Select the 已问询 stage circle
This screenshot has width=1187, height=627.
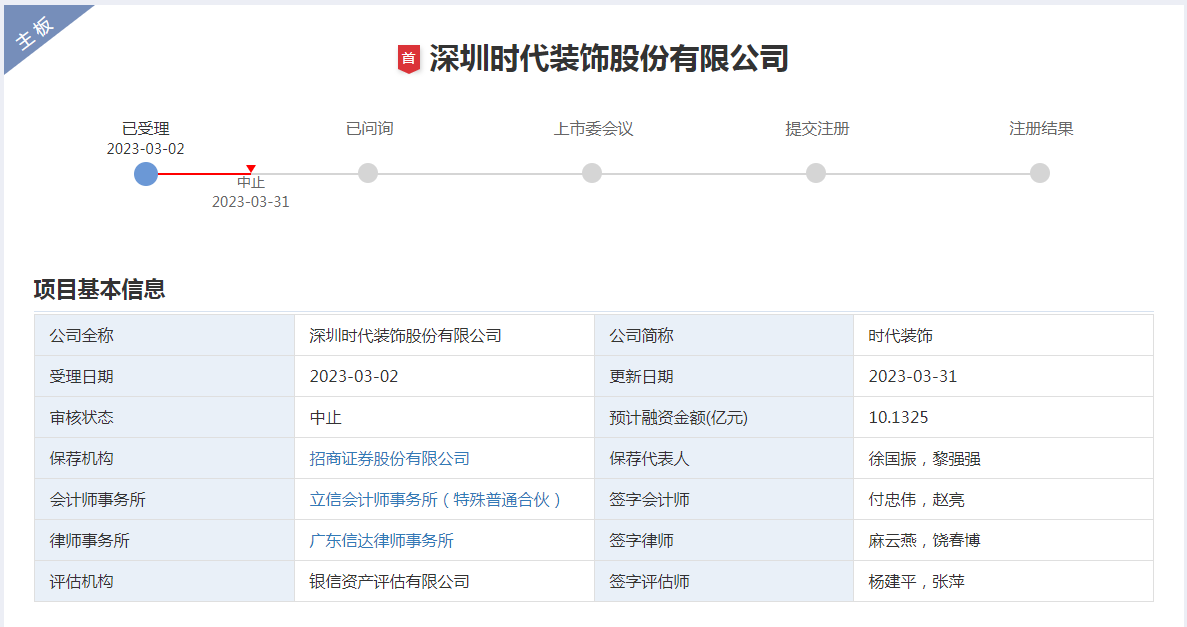click(x=368, y=173)
